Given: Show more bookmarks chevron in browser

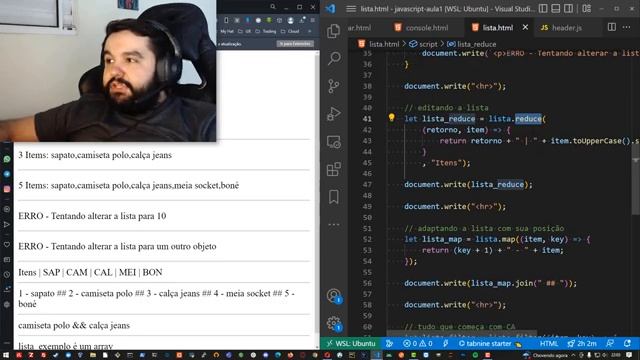Looking at the screenshot, I should click(x=309, y=31).
